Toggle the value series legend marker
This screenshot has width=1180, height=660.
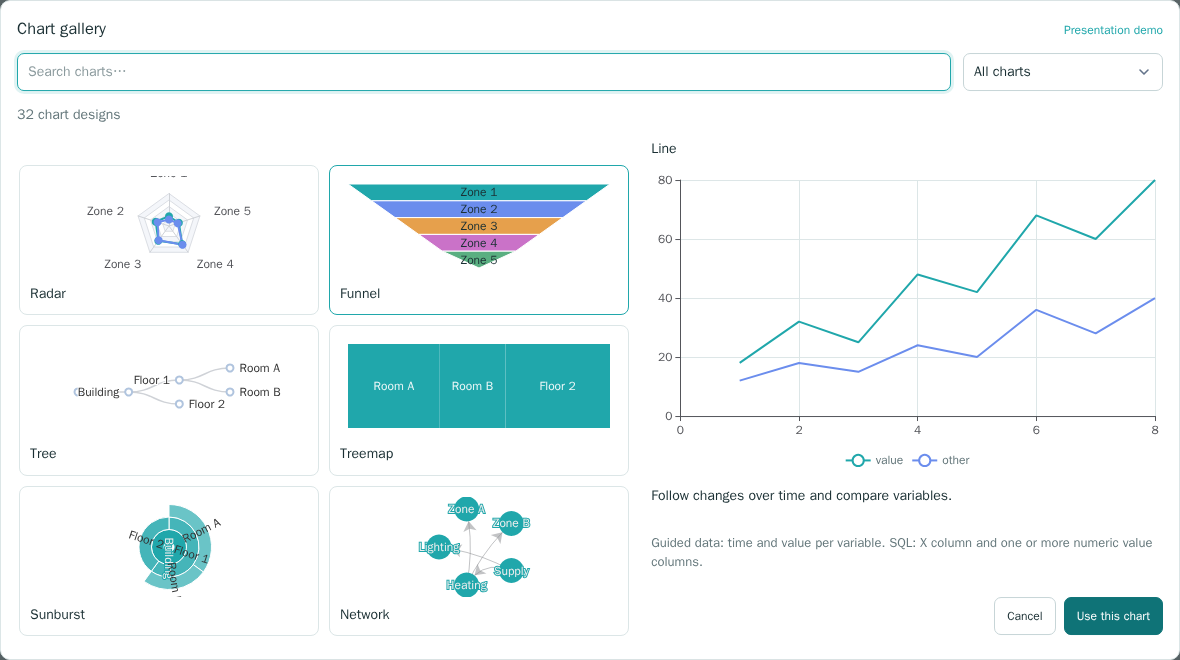coord(858,461)
